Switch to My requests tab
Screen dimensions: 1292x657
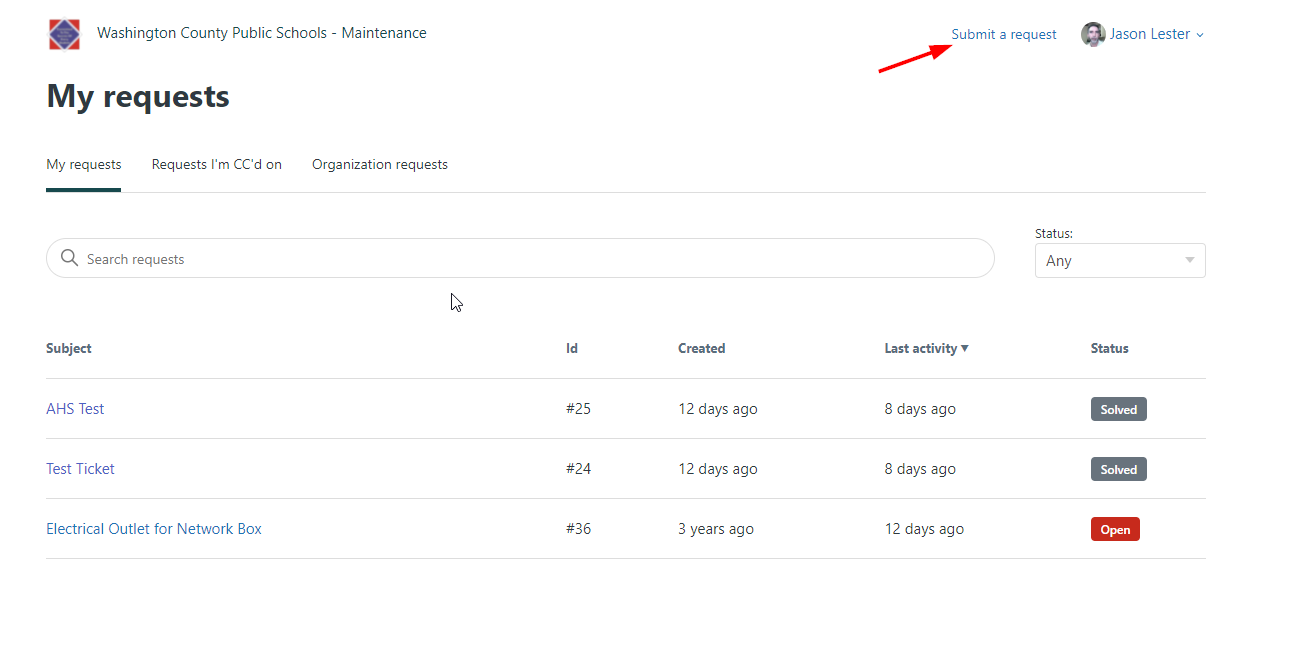(x=84, y=164)
